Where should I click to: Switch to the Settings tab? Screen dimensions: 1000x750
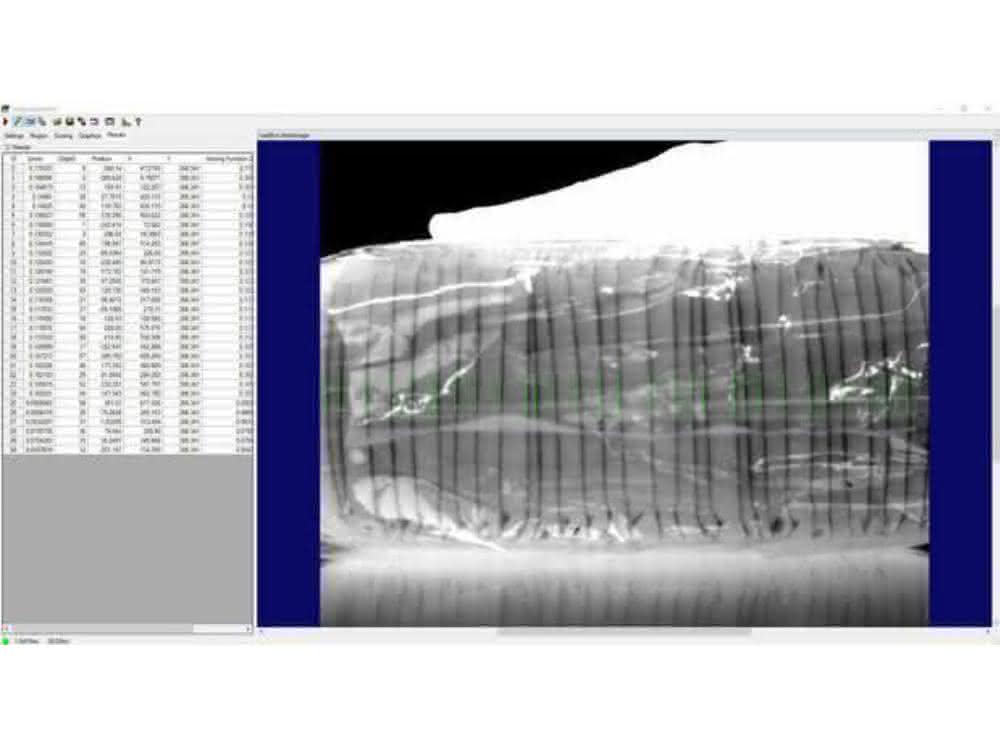(14, 136)
